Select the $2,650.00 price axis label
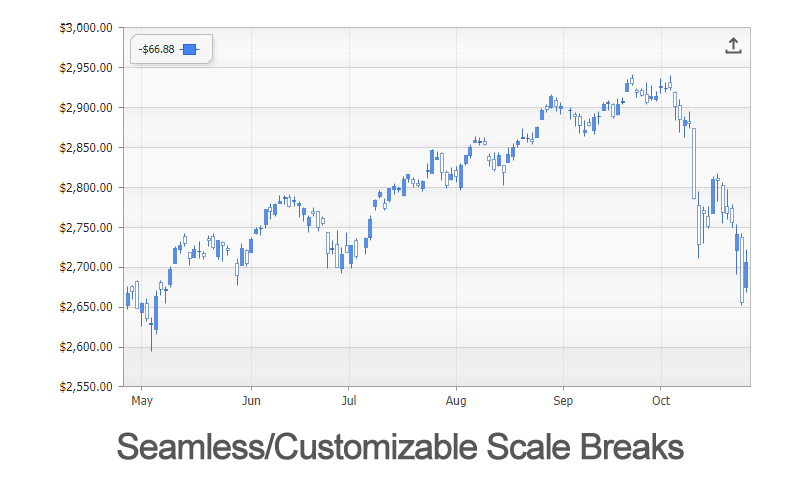 [x=86, y=307]
